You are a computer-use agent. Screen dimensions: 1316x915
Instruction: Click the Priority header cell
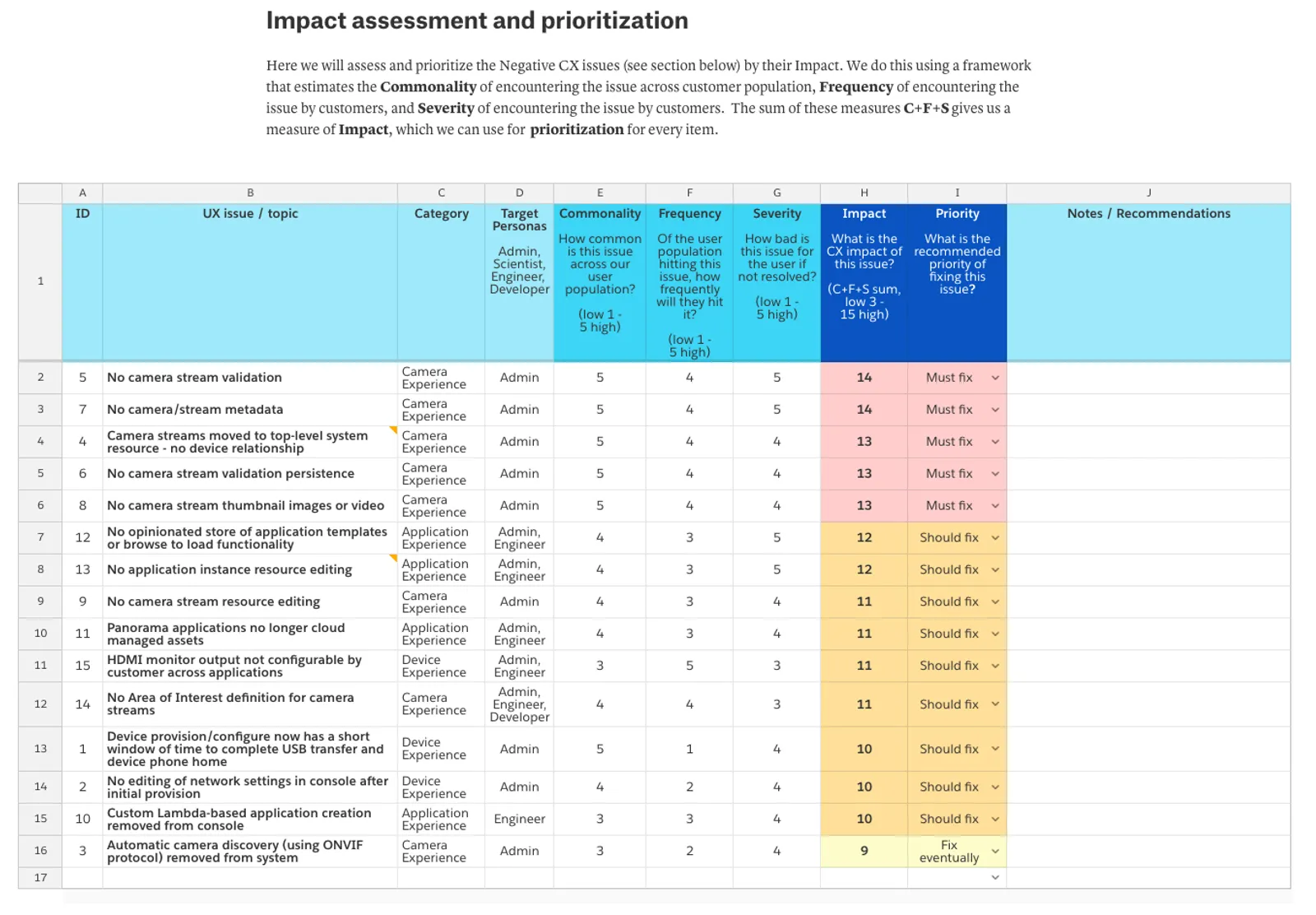click(957, 282)
